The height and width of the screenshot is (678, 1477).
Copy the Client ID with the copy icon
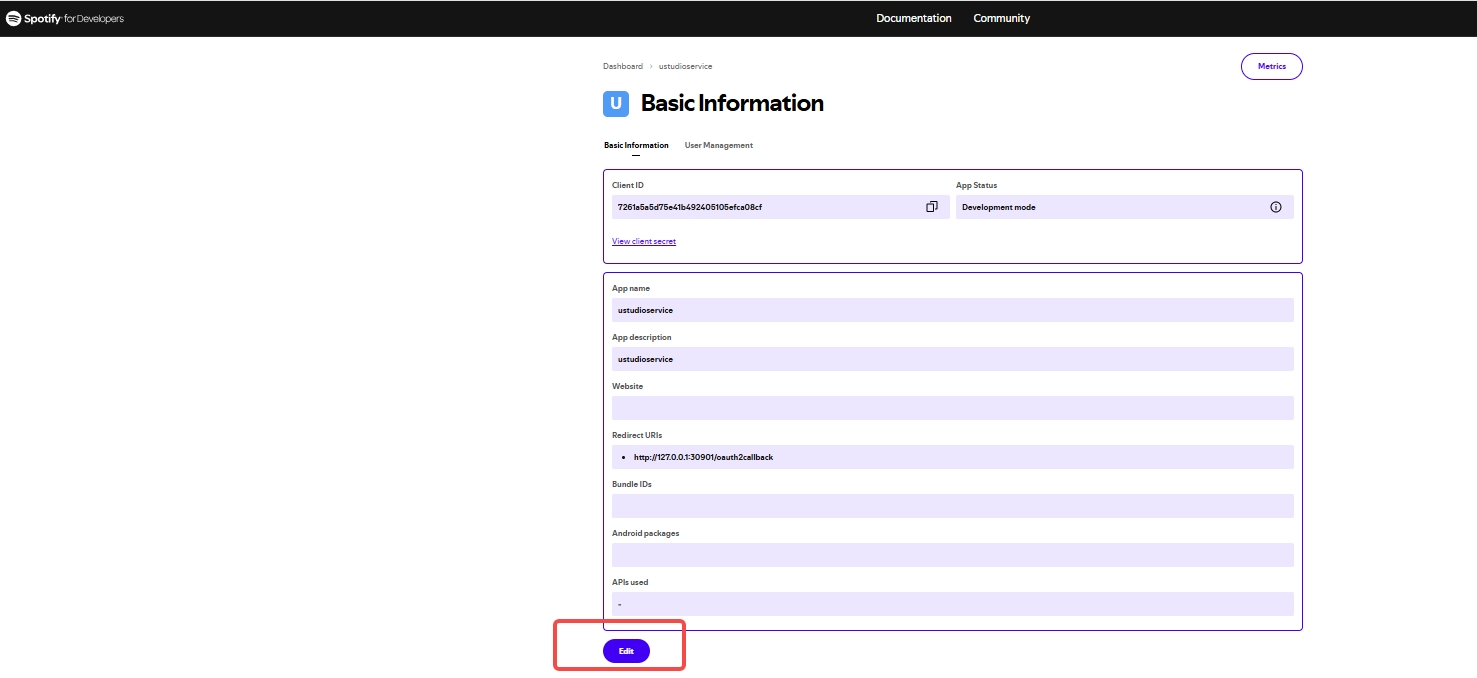pyautogui.click(x=931, y=207)
